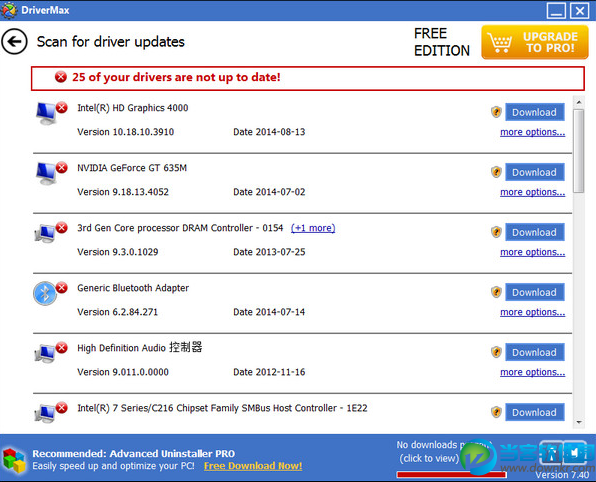Click the shield icon beside SMBus Host Controller Download
This screenshot has height=482, width=596.
(x=496, y=412)
